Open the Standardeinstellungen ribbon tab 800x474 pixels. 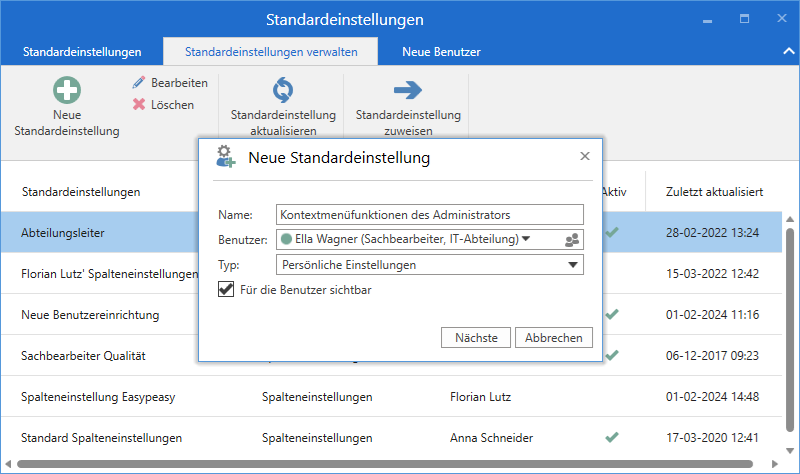[x=81, y=51]
